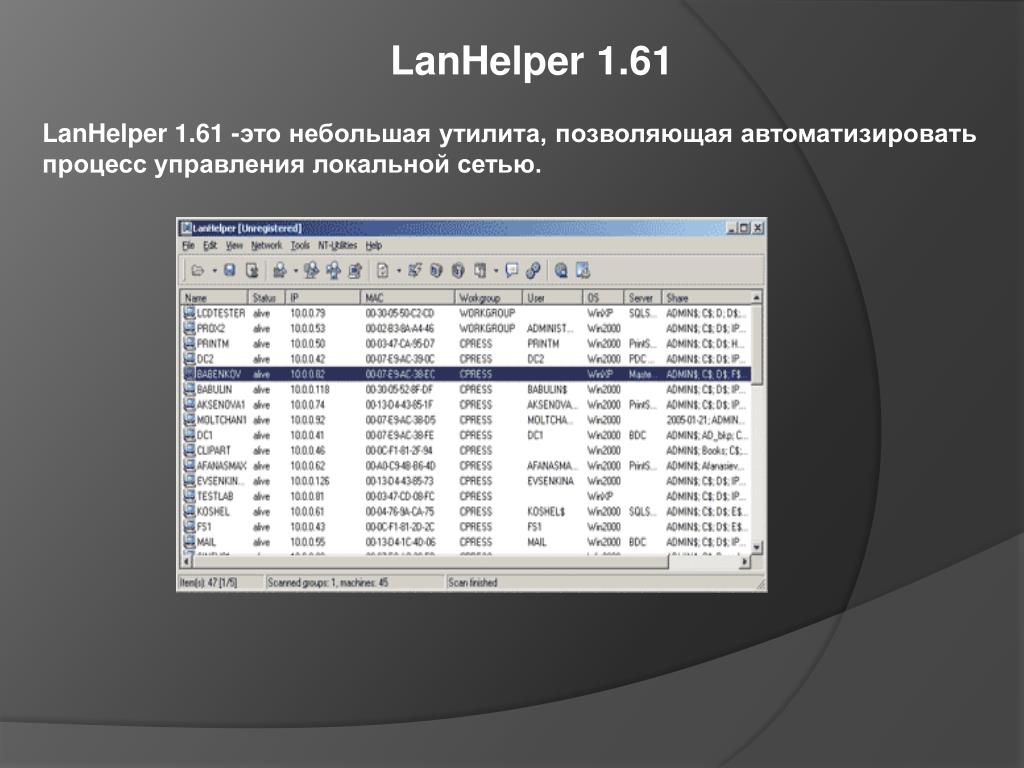
Task: Click the last toolbar icon after globe
Action: pyautogui.click(x=584, y=270)
